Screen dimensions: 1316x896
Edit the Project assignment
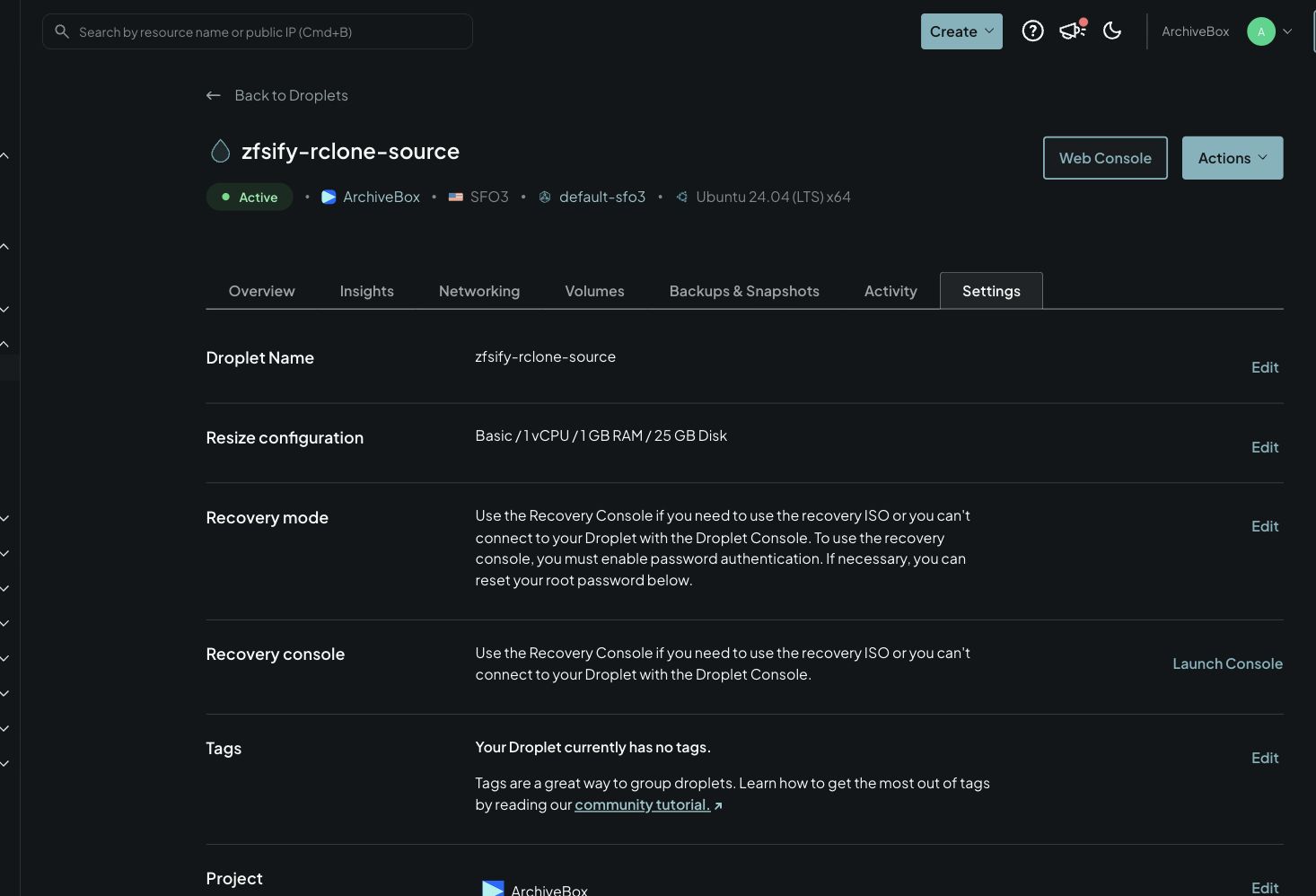click(x=1265, y=887)
